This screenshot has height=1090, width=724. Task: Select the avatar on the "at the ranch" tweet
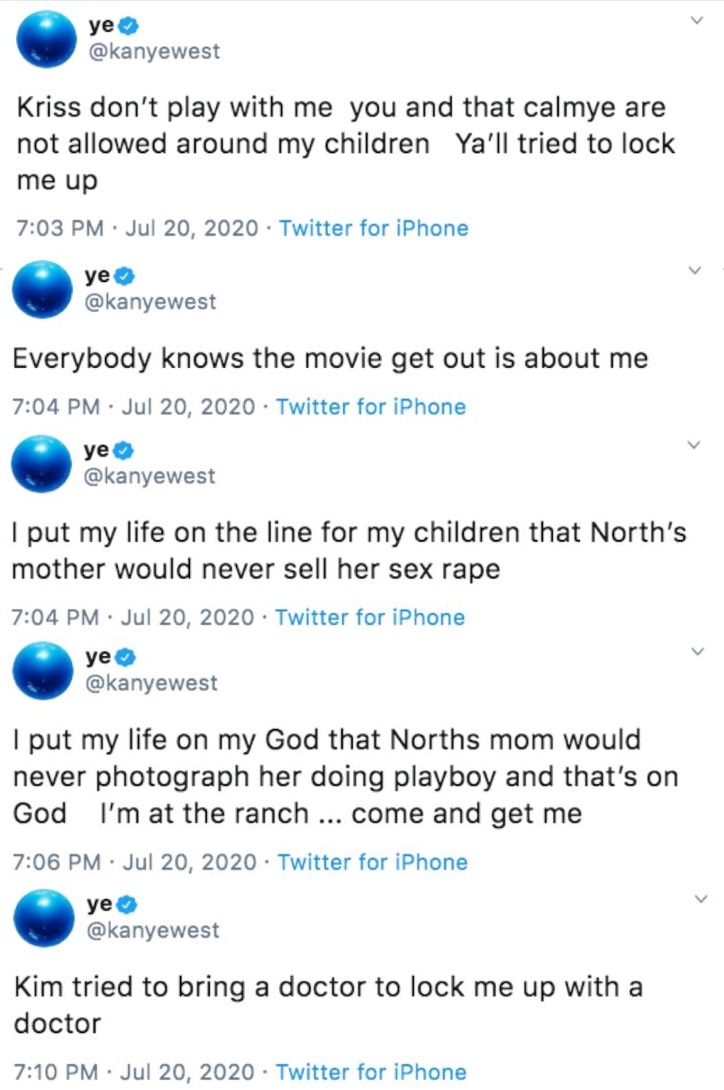[44, 672]
